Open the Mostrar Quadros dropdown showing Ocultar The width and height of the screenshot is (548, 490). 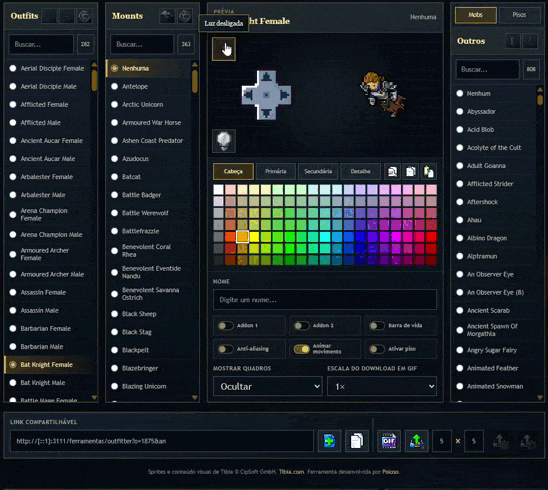[x=268, y=386]
